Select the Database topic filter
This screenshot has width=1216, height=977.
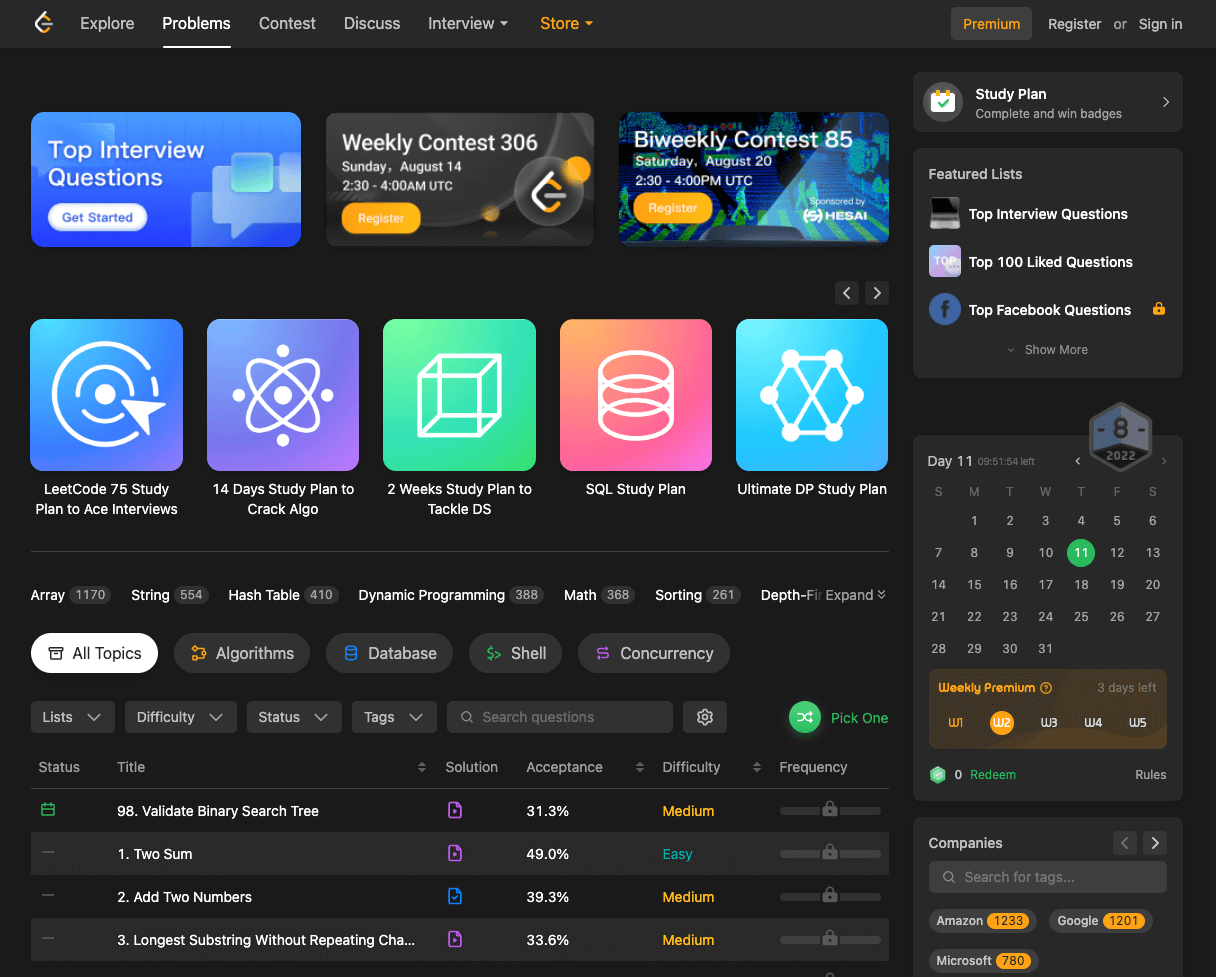coord(389,653)
